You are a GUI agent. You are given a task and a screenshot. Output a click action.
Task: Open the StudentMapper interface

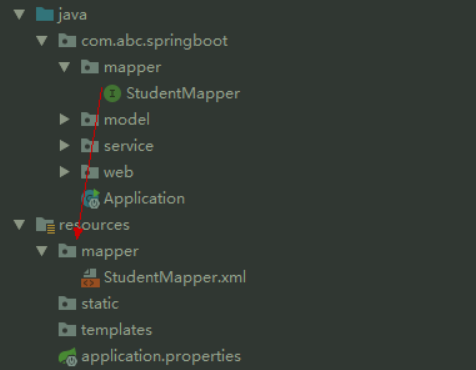183,94
